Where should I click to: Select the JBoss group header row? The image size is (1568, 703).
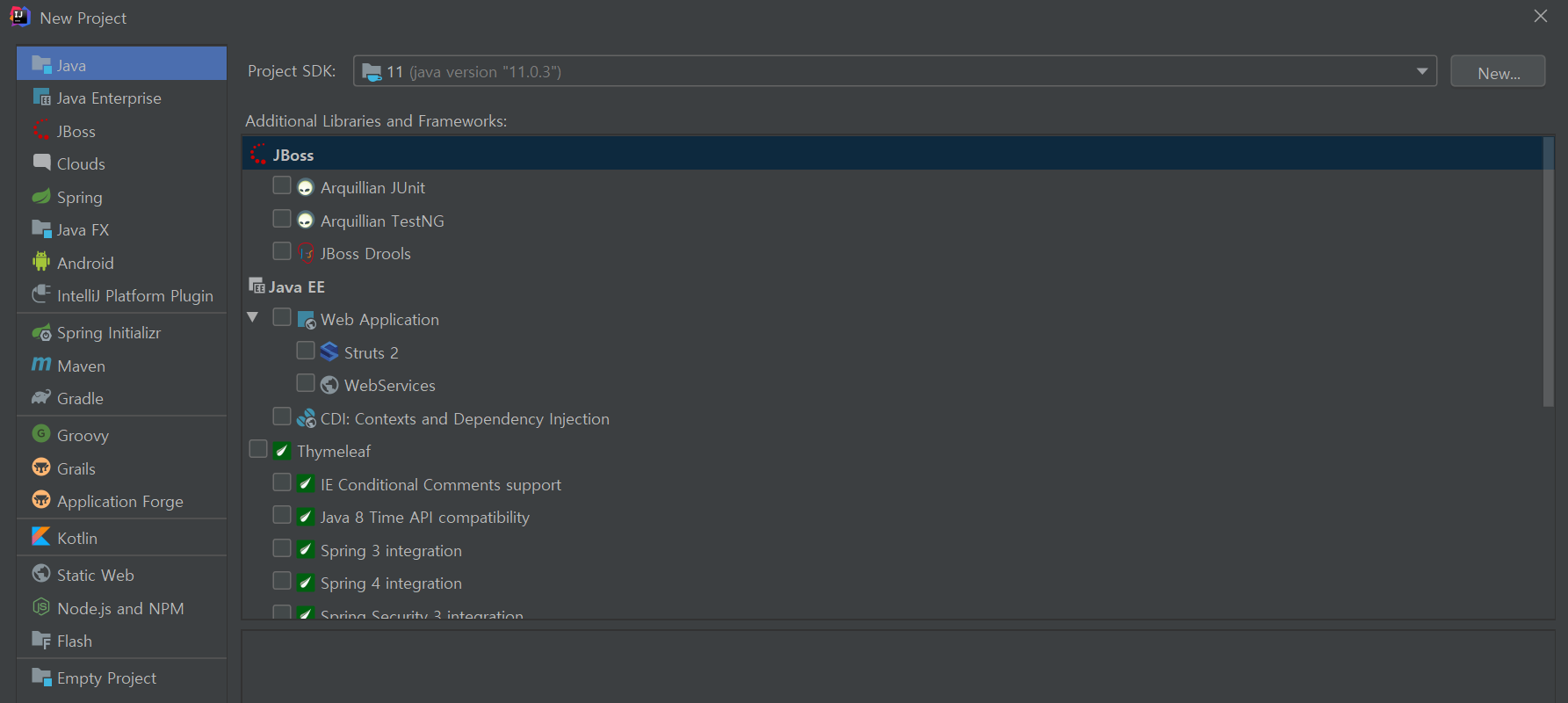coord(892,154)
